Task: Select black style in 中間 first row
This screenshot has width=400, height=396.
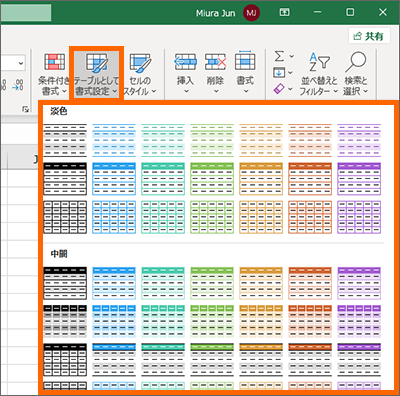Action: click(65, 283)
